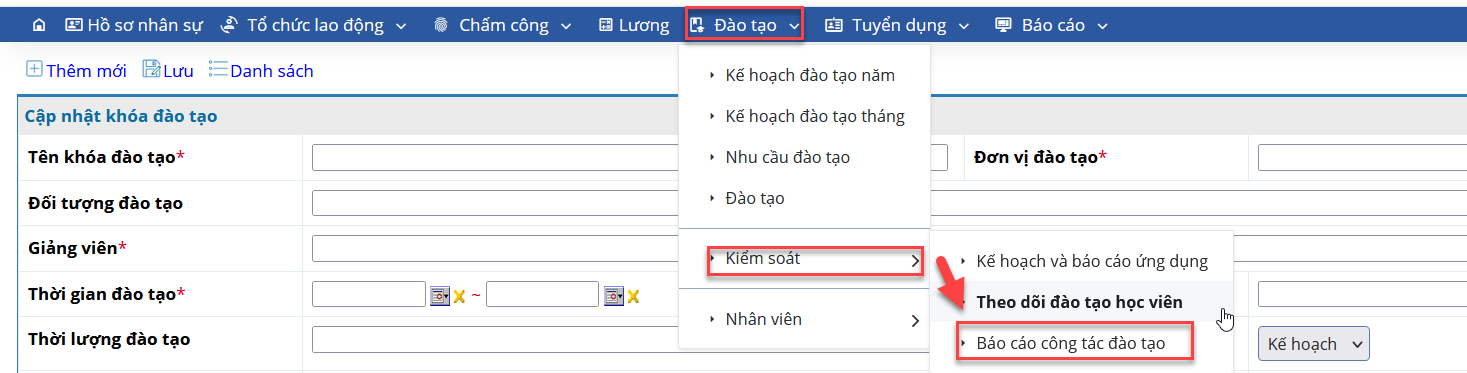Image resolution: width=1467 pixels, height=373 pixels.
Task: Open the end date calendar picker icon
Action: point(614,295)
